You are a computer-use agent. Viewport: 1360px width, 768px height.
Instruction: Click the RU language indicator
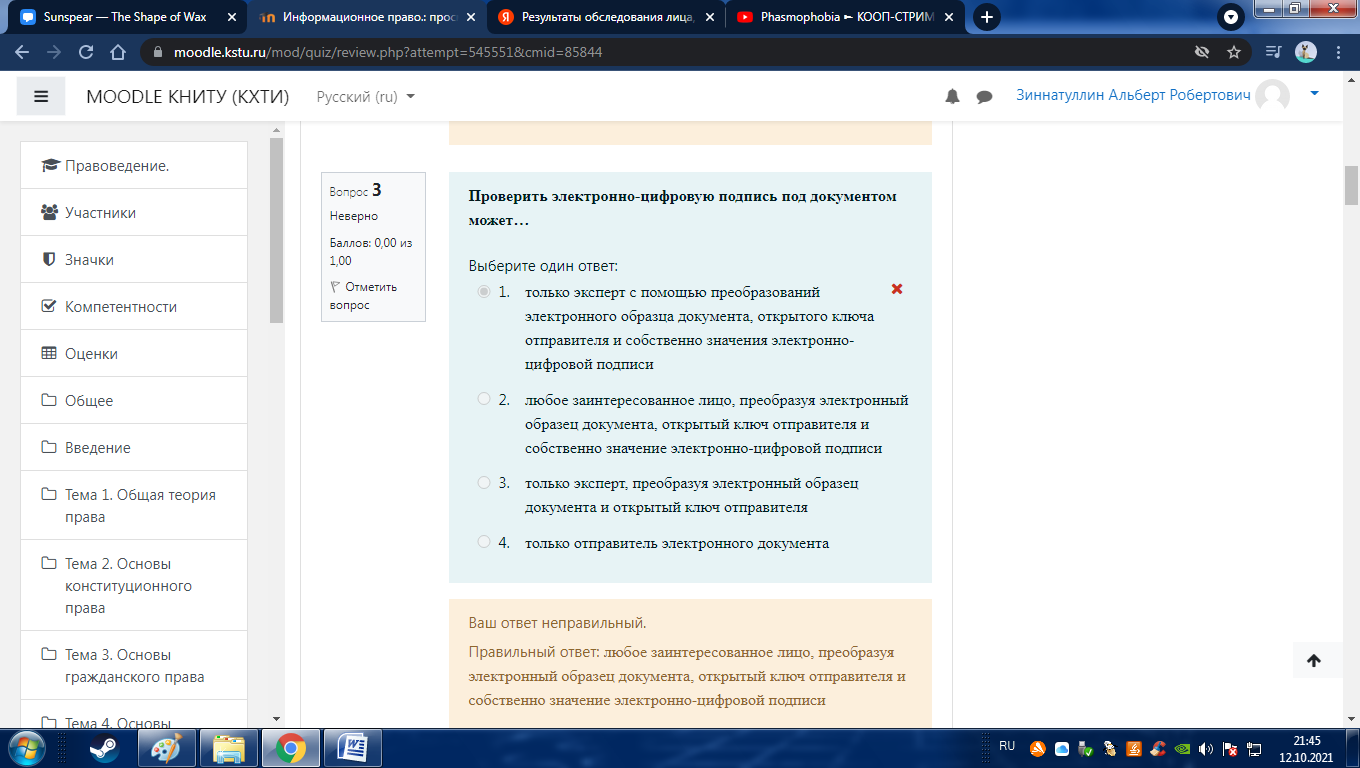click(x=1007, y=746)
